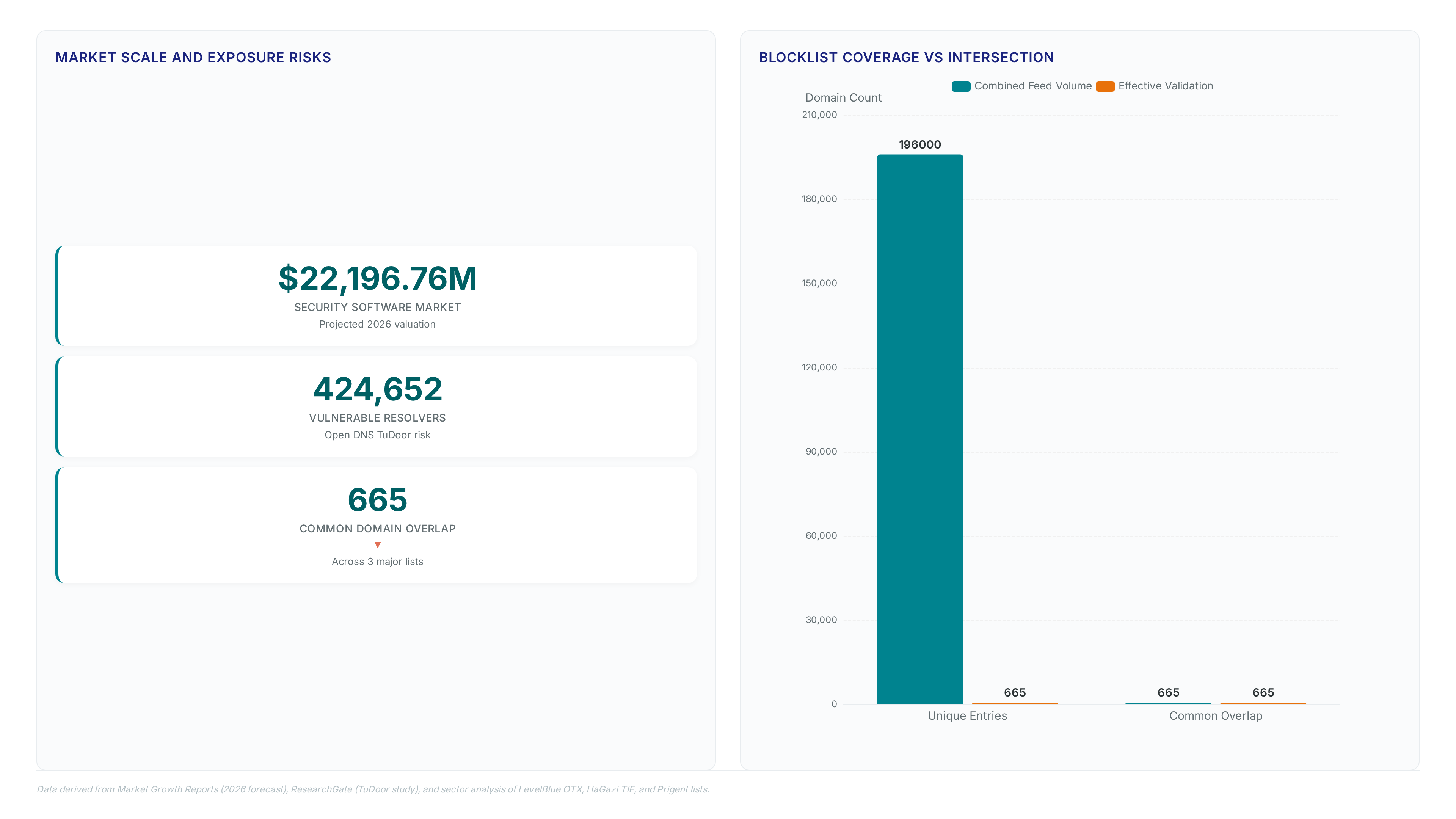The width and height of the screenshot is (1456, 819).
Task: Click the 90,000 y-axis tick
Action: click(821, 452)
